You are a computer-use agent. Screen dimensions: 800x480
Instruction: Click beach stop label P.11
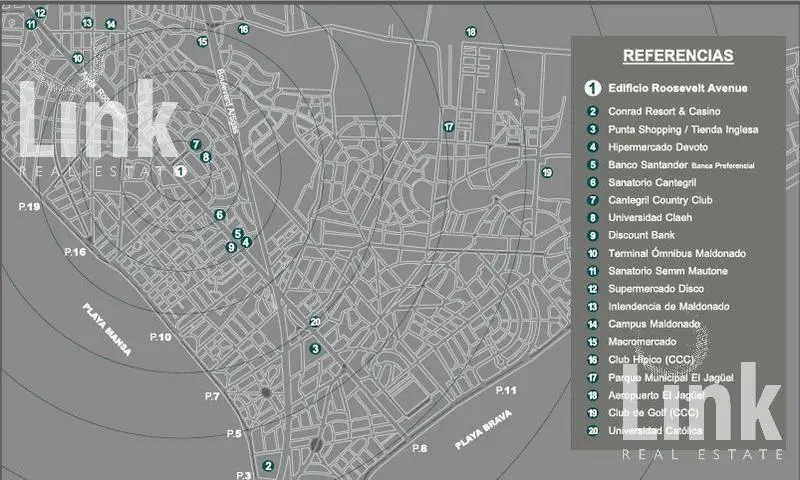click(x=506, y=390)
